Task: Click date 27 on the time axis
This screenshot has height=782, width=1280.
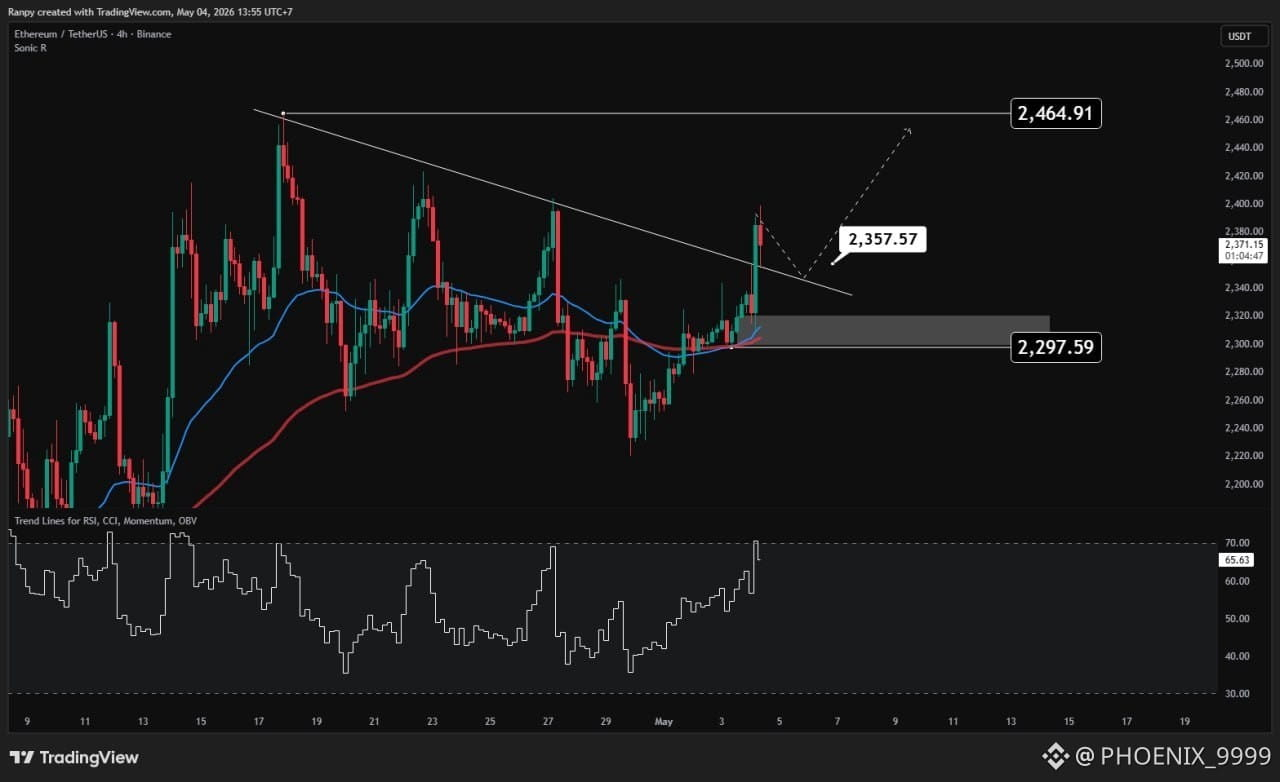Action: point(548,720)
